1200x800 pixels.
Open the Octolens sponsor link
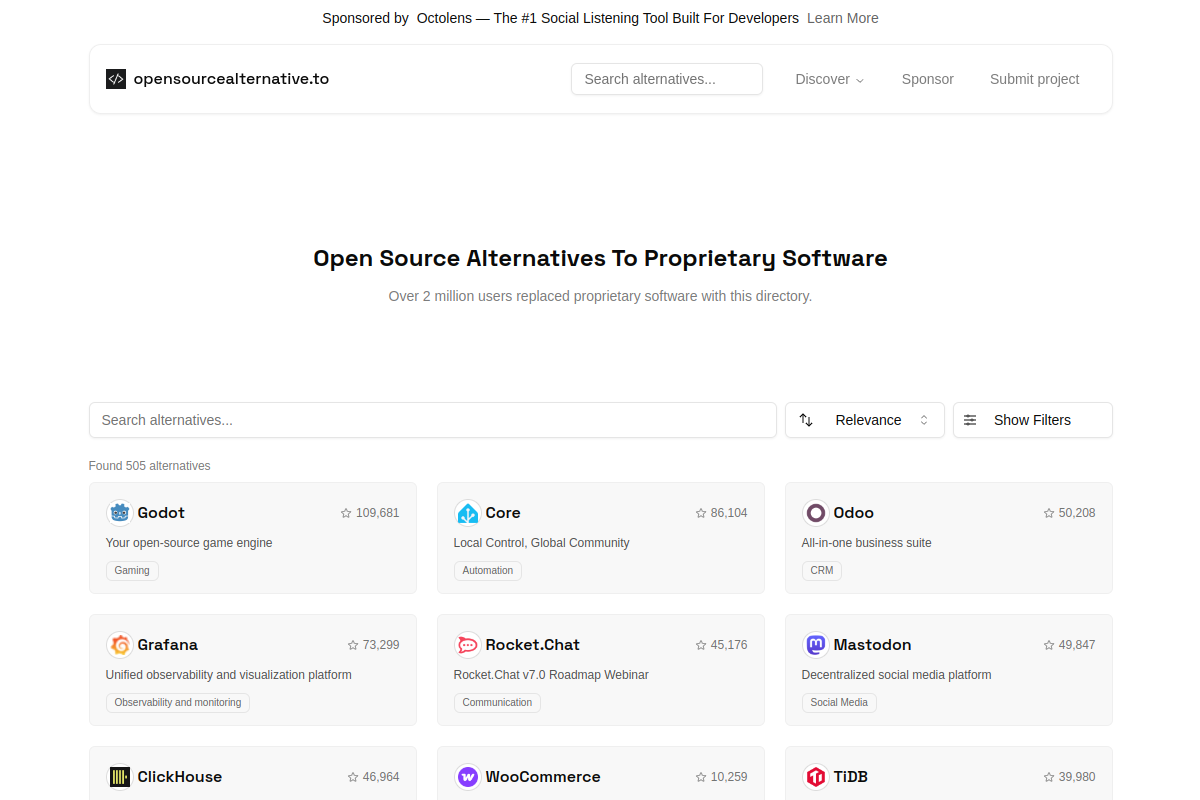(x=608, y=18)
